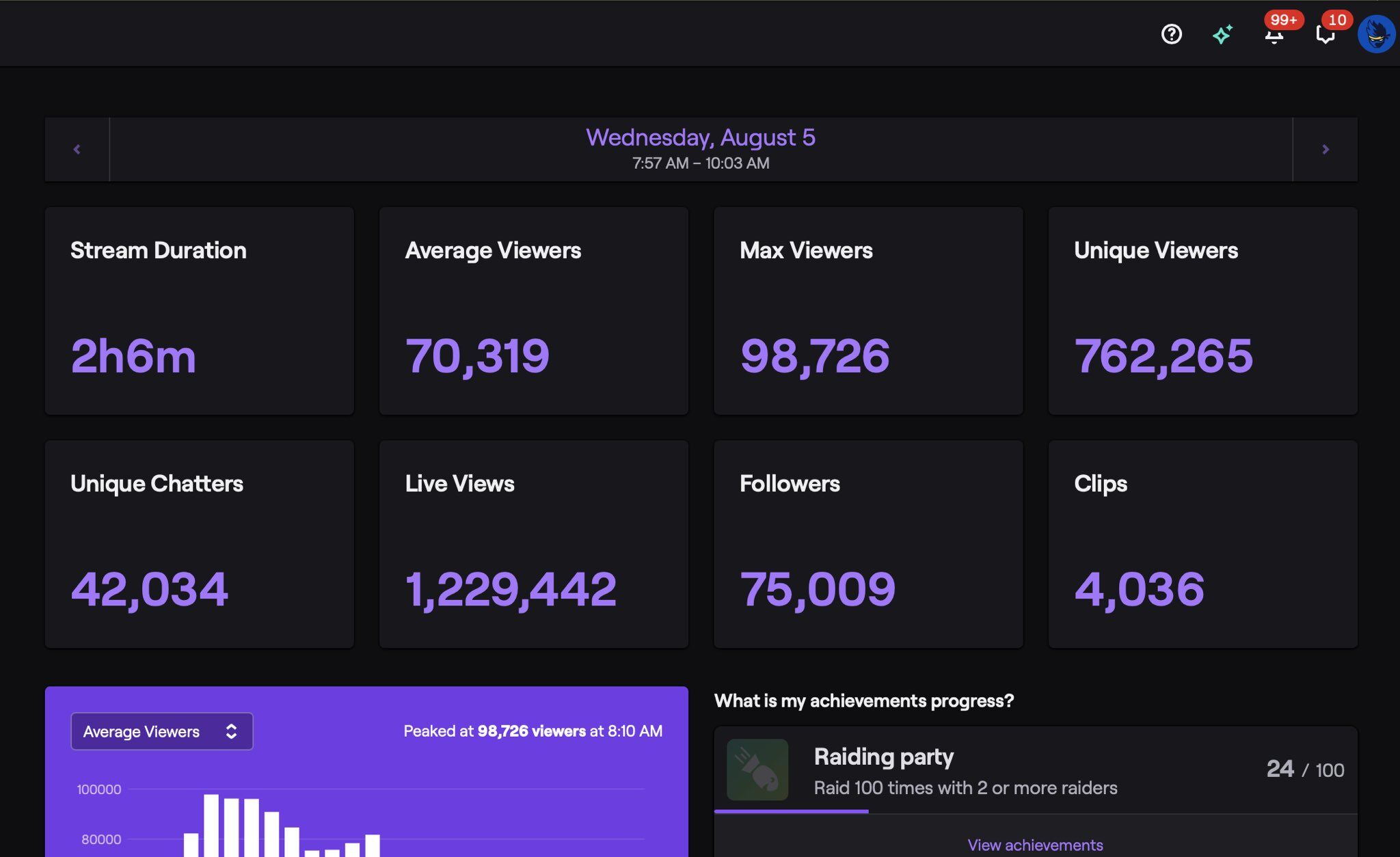Select the Max Viewers stat card
The height and width of the screenshot is (857, 1400).
(x=868, y=311)
